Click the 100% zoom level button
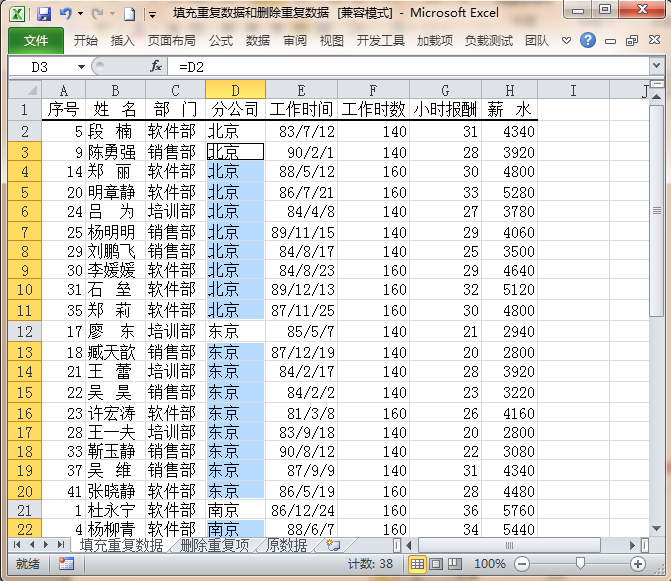 pos(490,564)
